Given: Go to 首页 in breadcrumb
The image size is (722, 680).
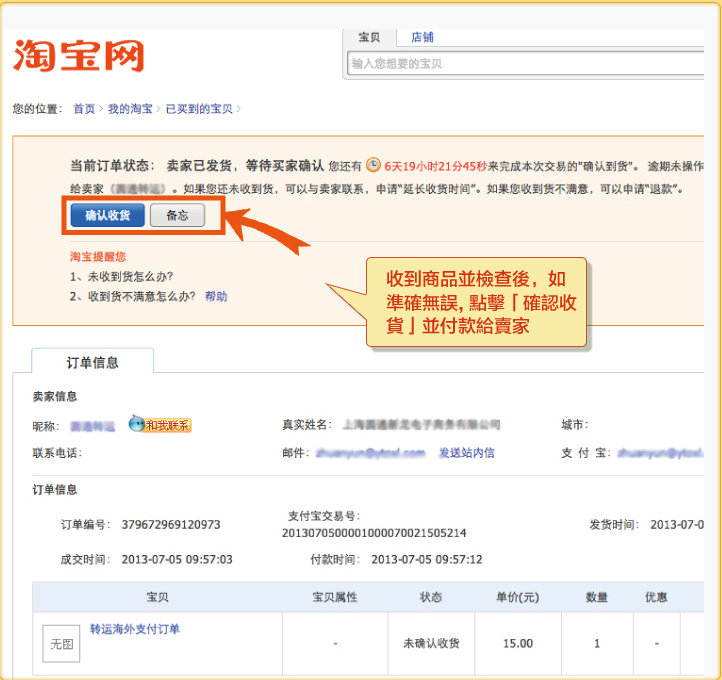Looking at the screenshot, I should (84, 109).
